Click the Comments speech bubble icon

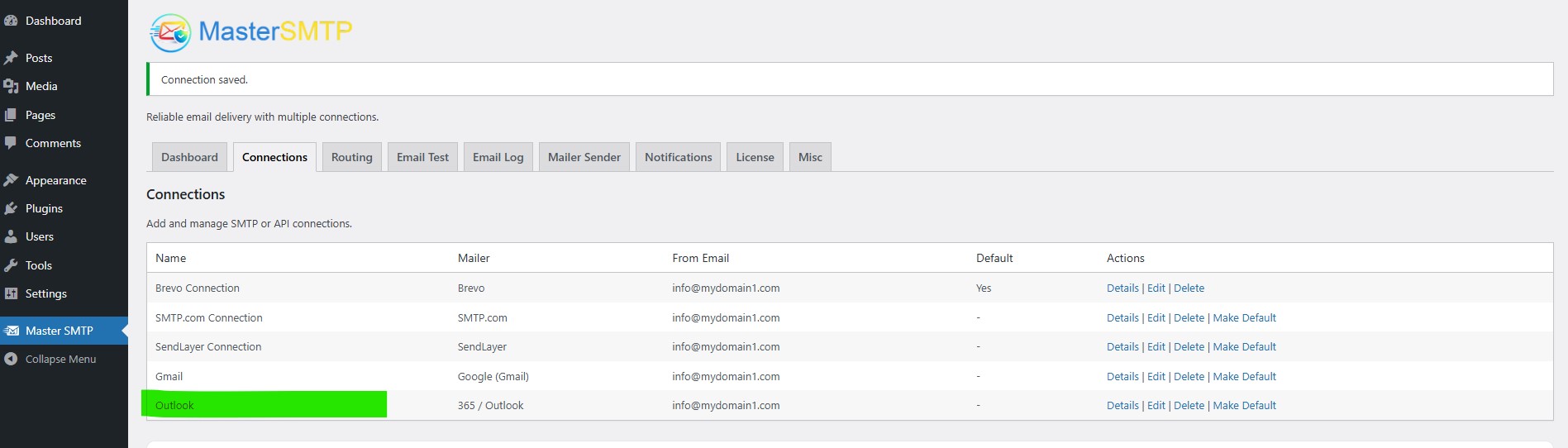point(11,143)
